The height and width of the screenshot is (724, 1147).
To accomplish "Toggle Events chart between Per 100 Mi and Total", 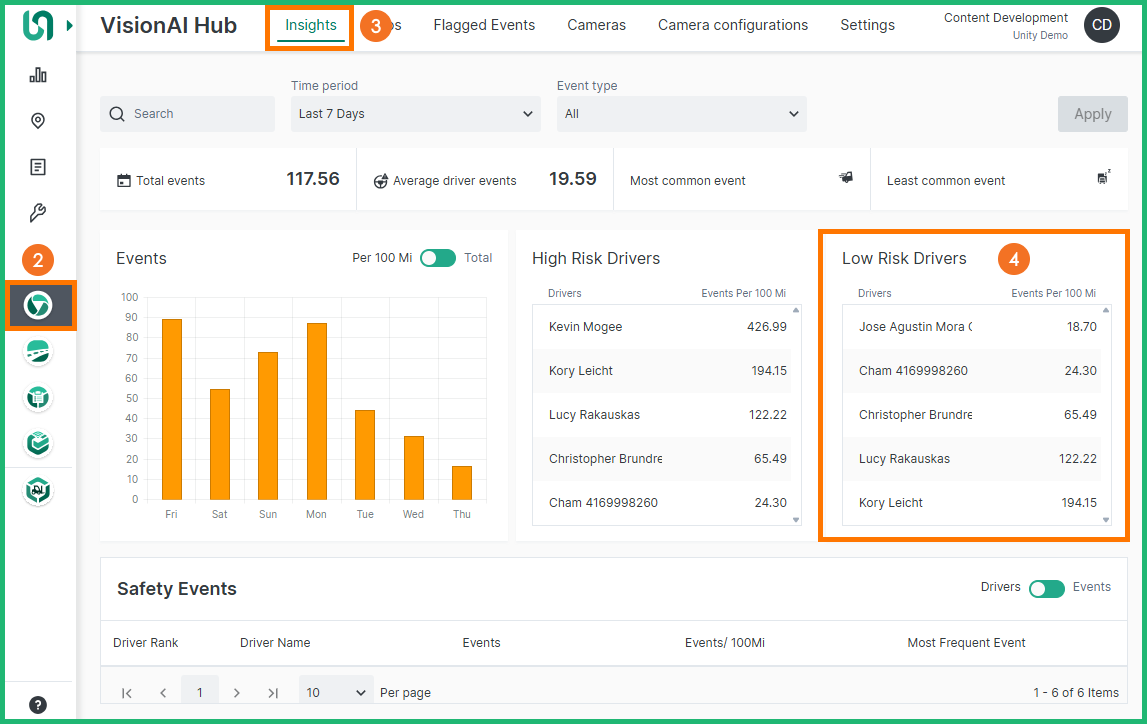I will (437, 258).
